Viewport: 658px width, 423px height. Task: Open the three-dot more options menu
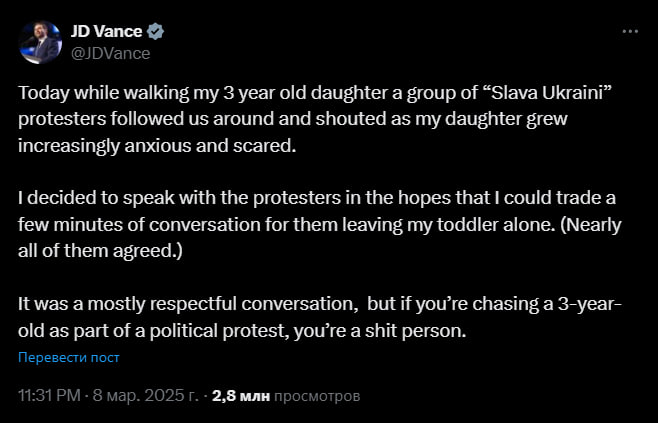point(630,31)
